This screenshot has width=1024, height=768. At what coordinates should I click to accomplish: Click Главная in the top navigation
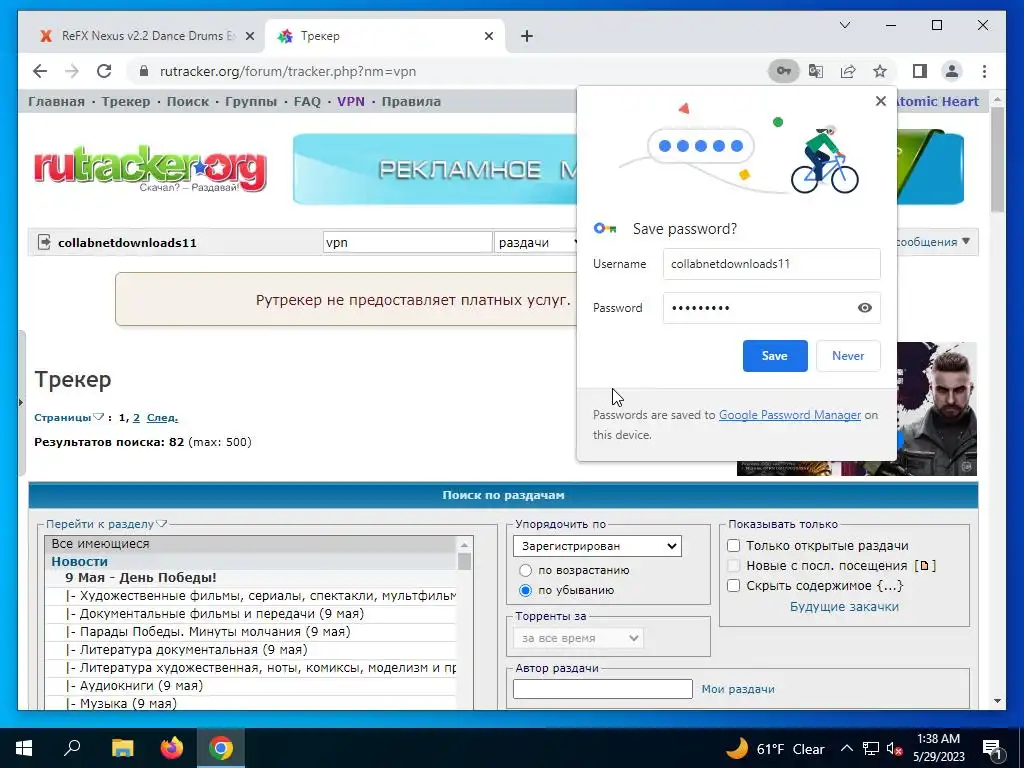pos(56,101)
